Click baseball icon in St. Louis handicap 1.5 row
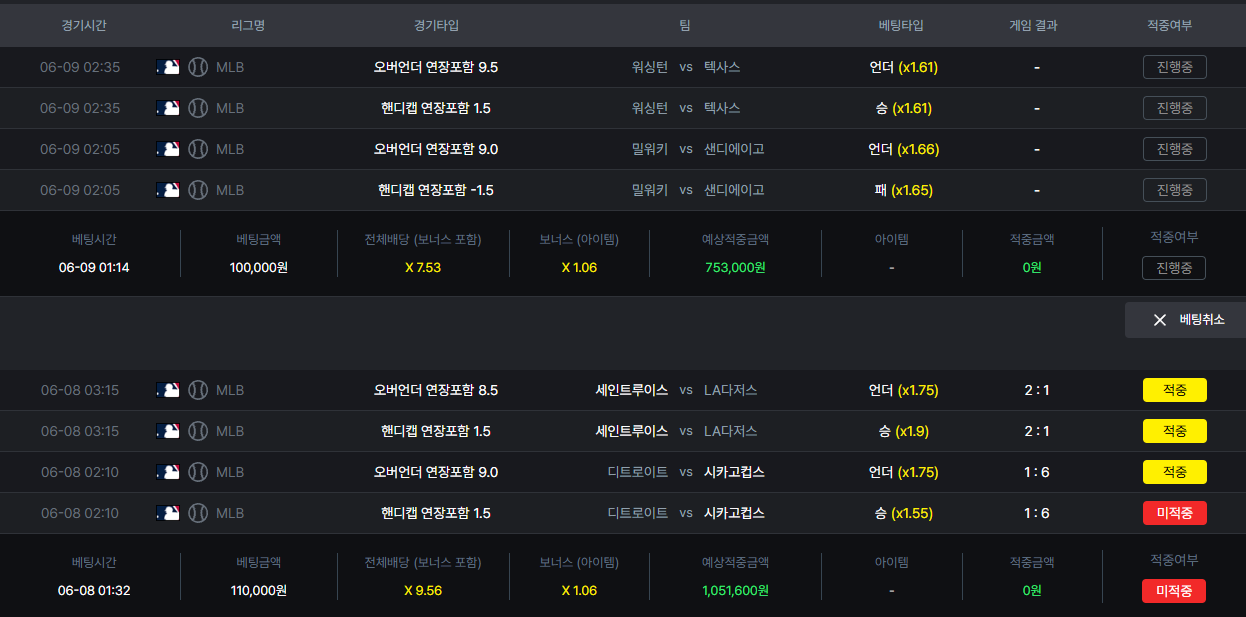This screenshot has width=1246, height=617. [198, 431]
